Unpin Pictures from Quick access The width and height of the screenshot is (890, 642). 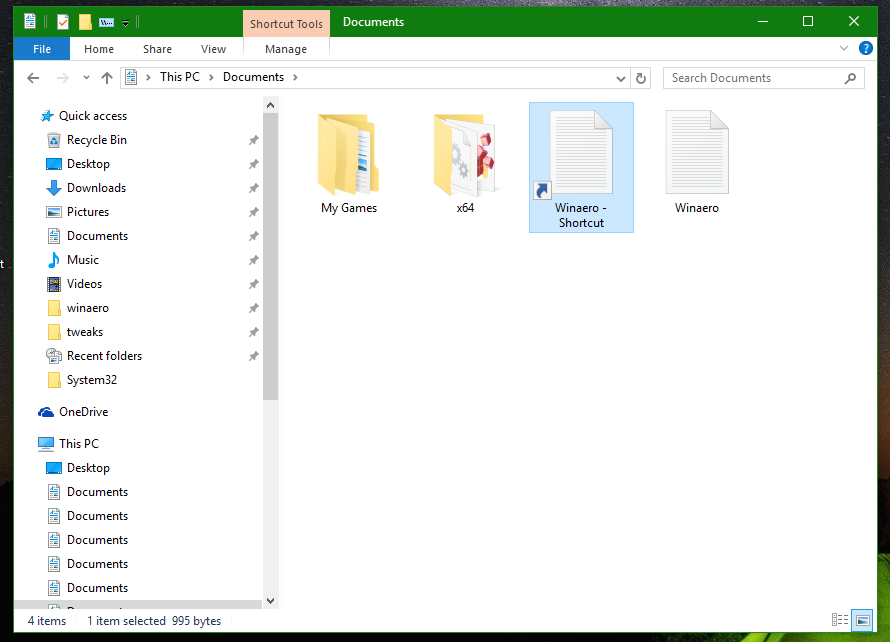254,211
